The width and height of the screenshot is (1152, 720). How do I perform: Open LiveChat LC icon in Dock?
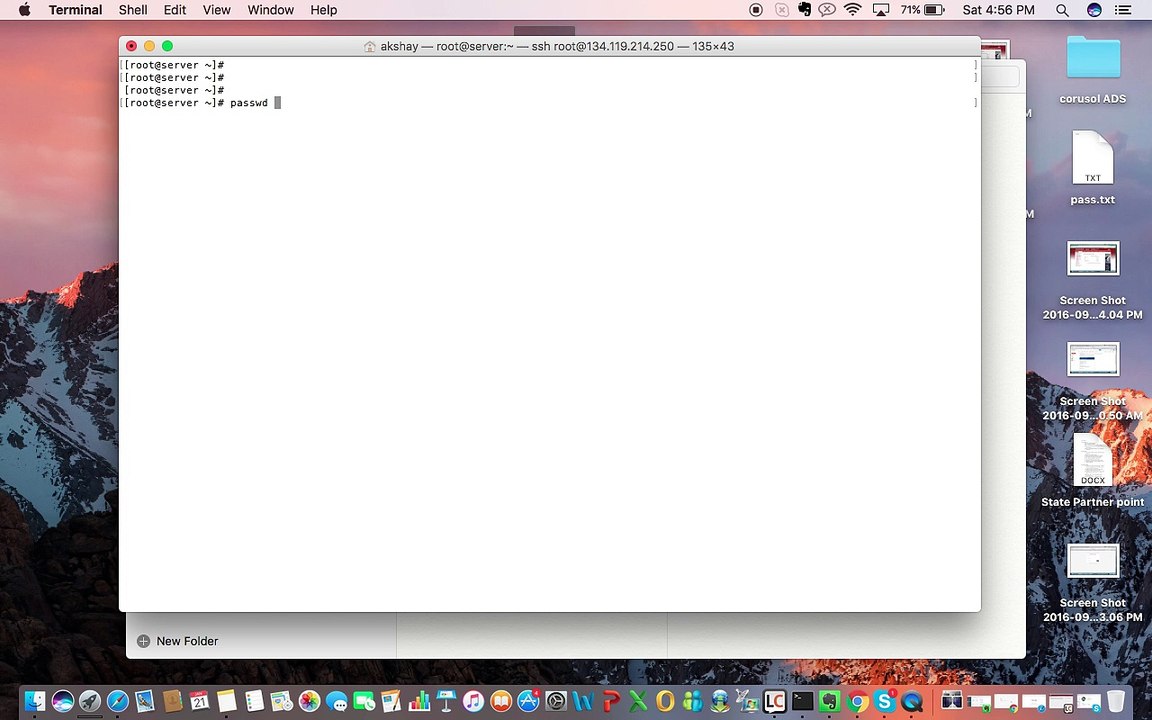click(x=774, y=701)
